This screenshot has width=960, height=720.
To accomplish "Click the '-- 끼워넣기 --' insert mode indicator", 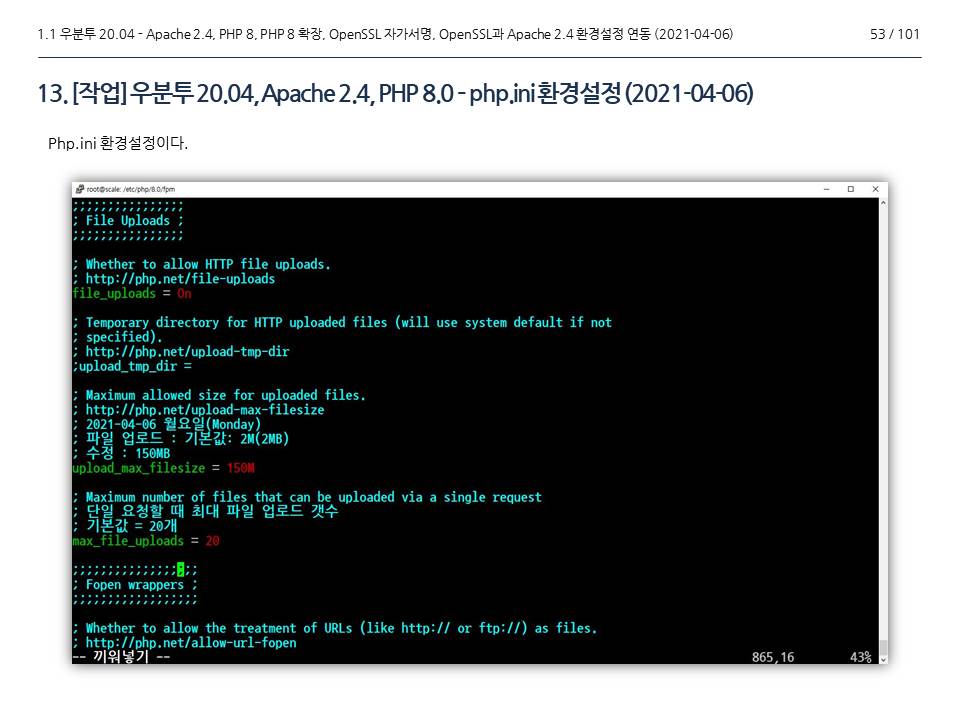I will 121,657.
